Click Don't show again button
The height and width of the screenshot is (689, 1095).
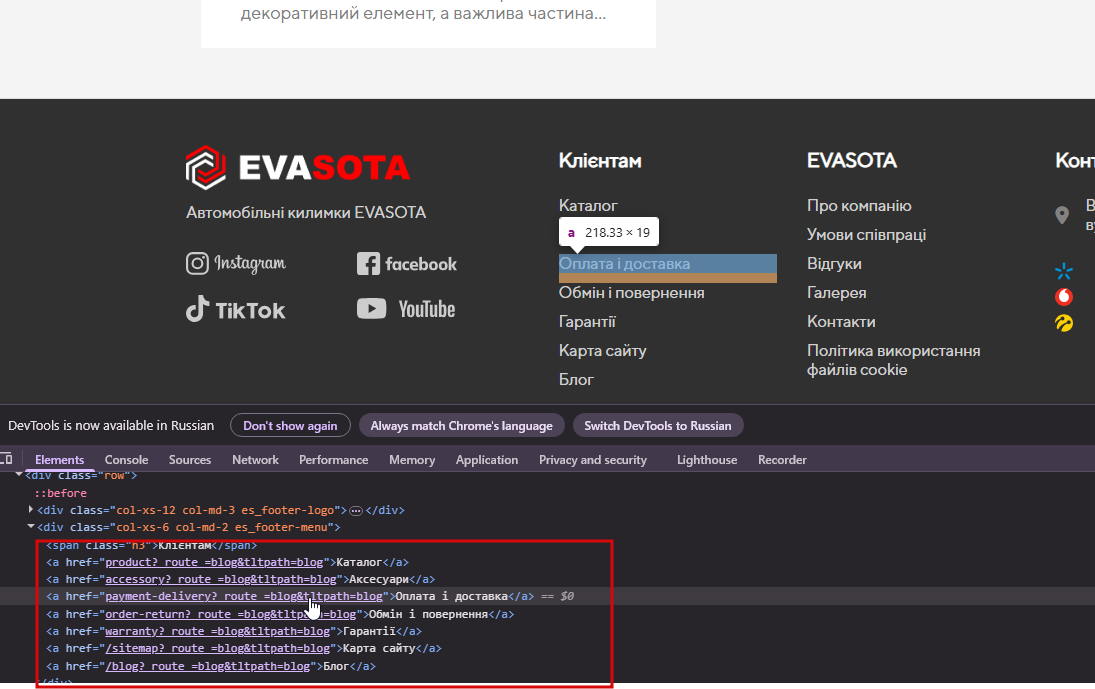coord(290,425)
